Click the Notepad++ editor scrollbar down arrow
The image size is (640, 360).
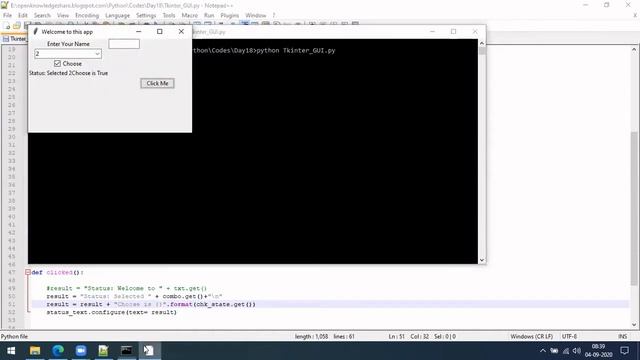tap(634, 324)
